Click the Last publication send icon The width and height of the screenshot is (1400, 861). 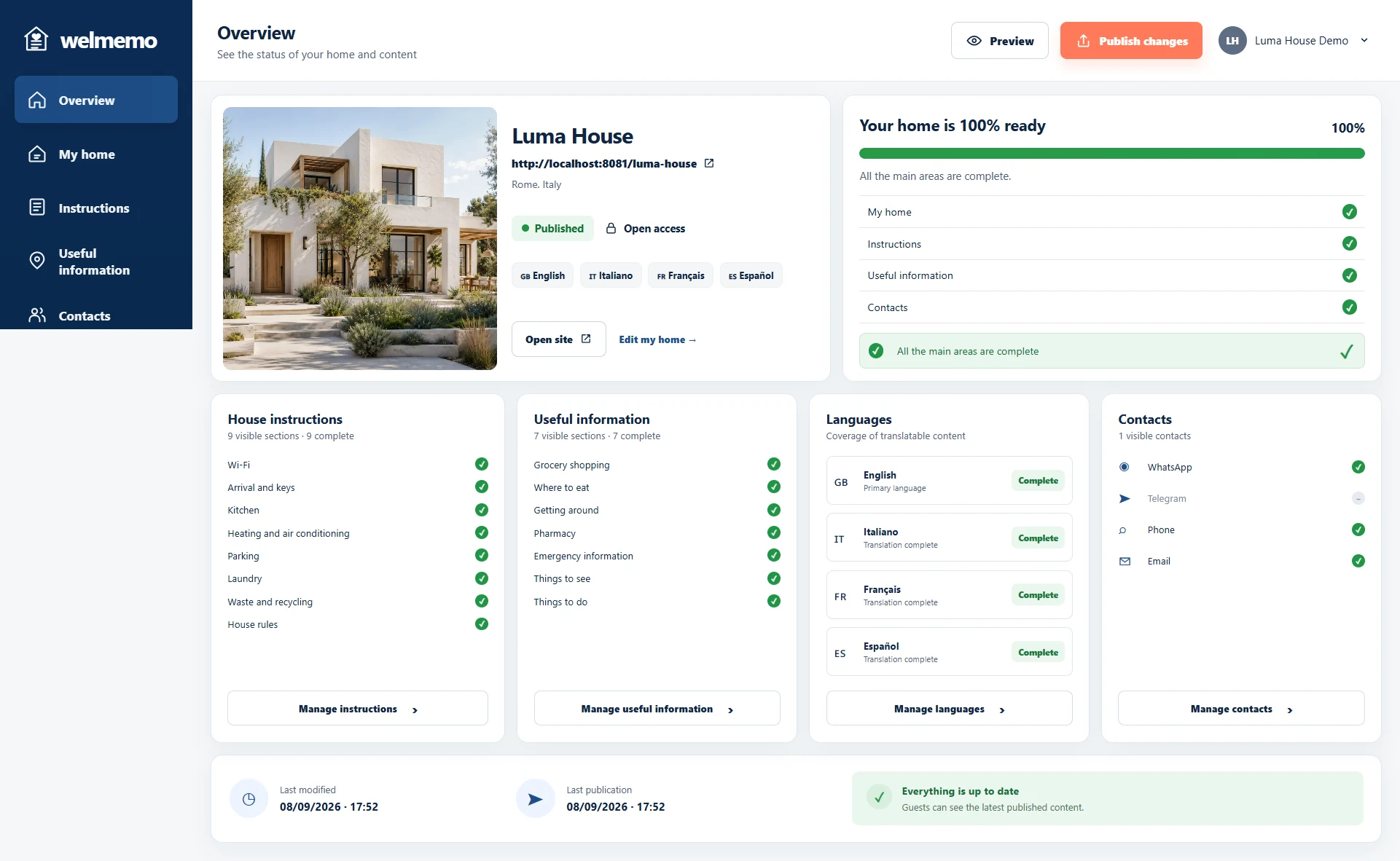pyautogui.click(x=535, y=798)
